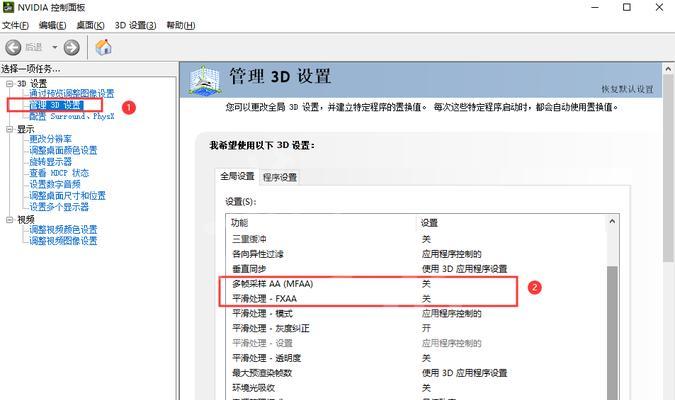Select 调整视频颜色设置 in tree
The height and width of the screenshot is (400, 675).
63,229
